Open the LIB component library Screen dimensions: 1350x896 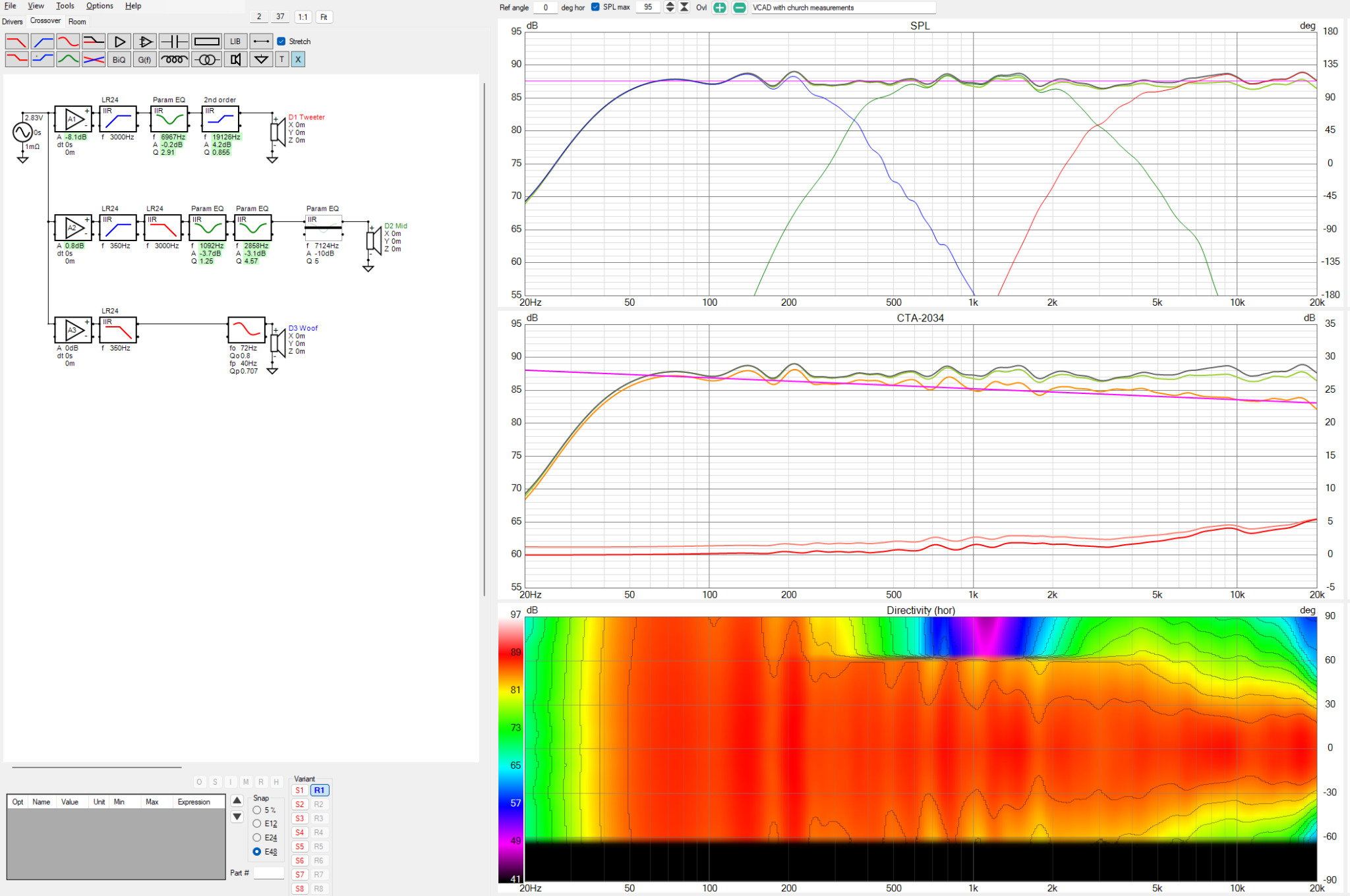[235, 42]
